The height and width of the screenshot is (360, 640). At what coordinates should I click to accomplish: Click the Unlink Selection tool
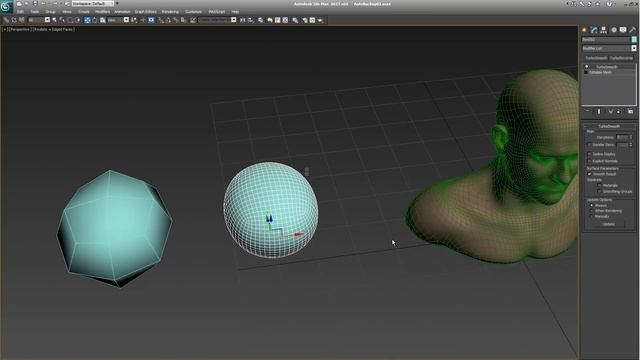tap(14, 20)
